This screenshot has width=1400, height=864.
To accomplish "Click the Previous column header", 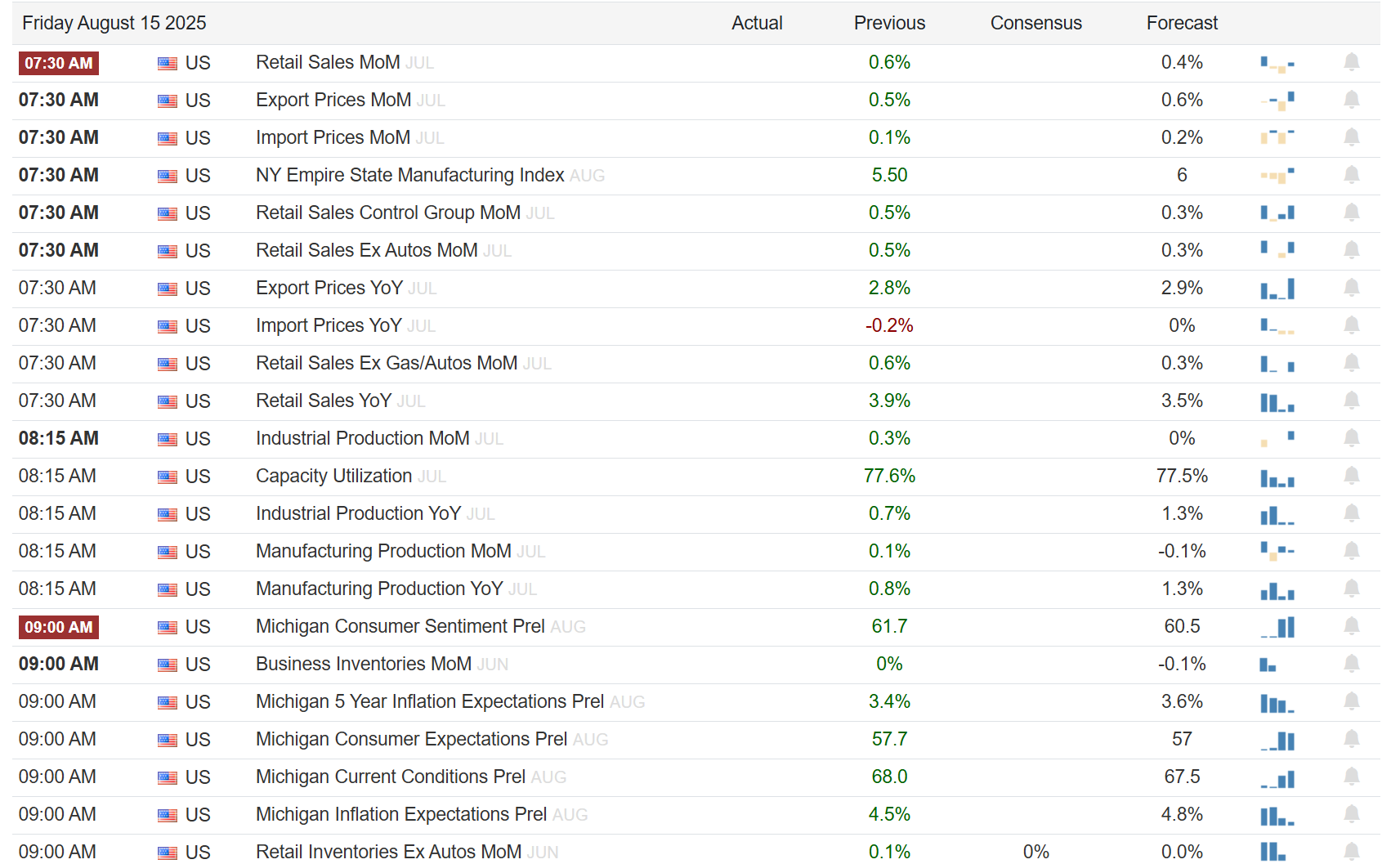I will (889, 23).
